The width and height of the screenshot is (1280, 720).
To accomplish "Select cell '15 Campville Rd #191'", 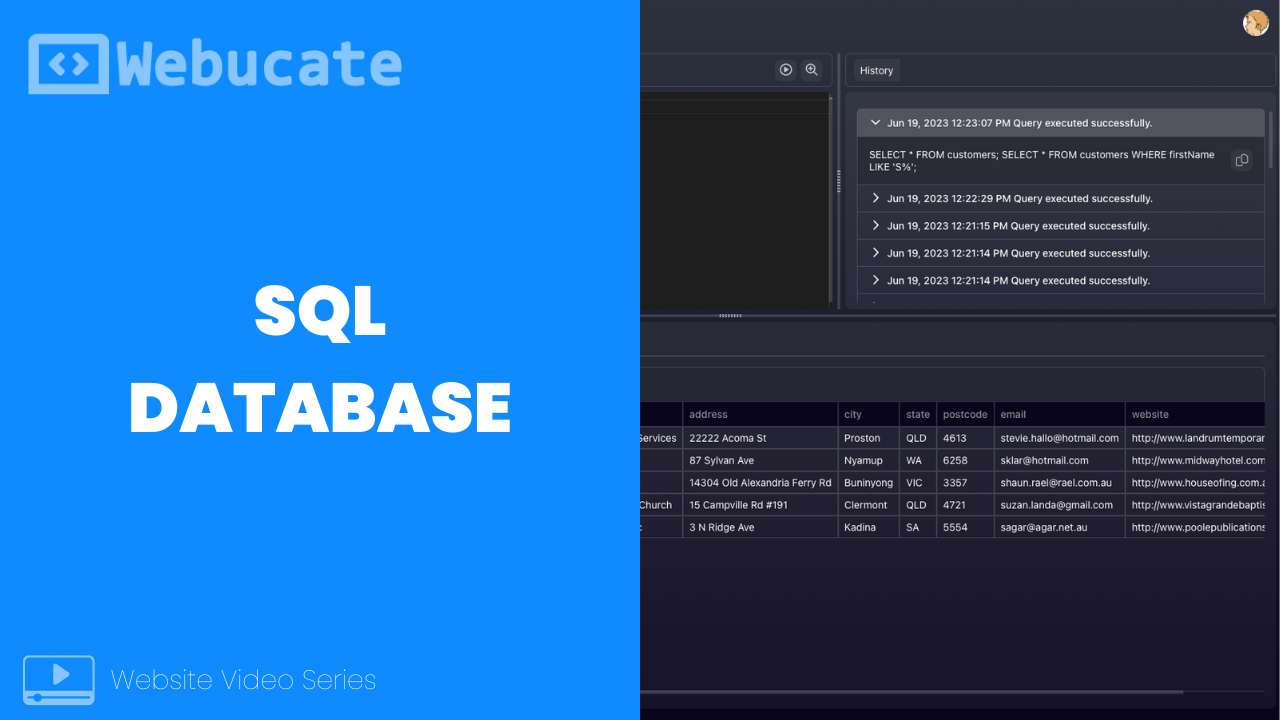I will [760, 505].
